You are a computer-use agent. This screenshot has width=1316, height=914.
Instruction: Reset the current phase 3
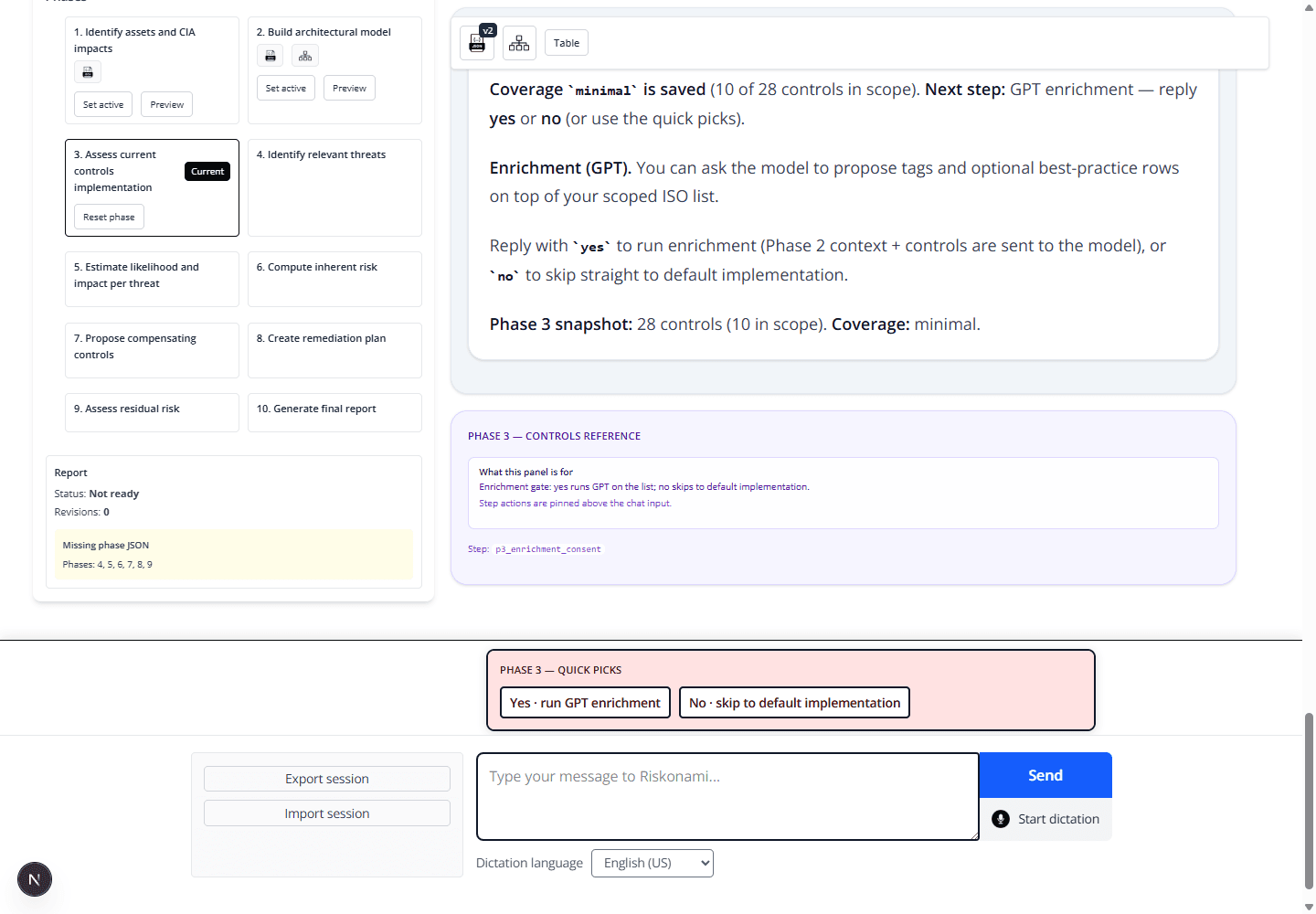click(x=109, y=217)
